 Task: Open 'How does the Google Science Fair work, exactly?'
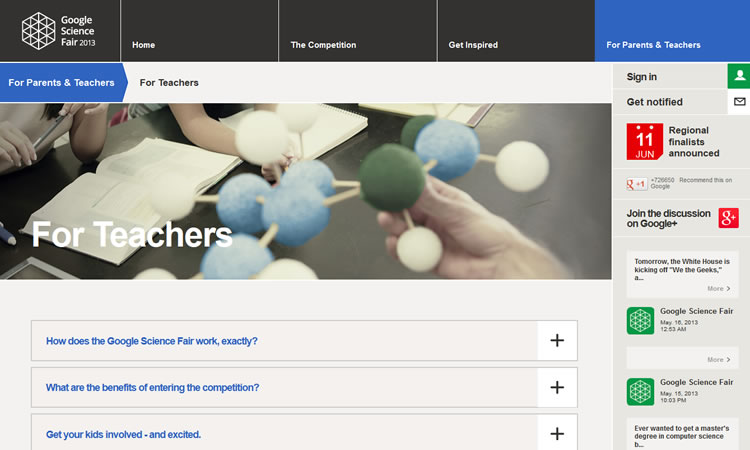tap(152, 341)
